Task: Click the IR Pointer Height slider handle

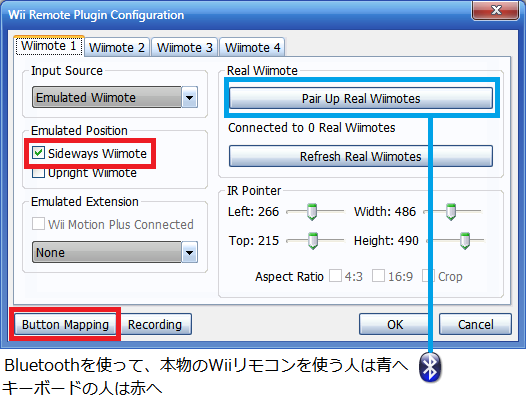Action: pos(465,241)
